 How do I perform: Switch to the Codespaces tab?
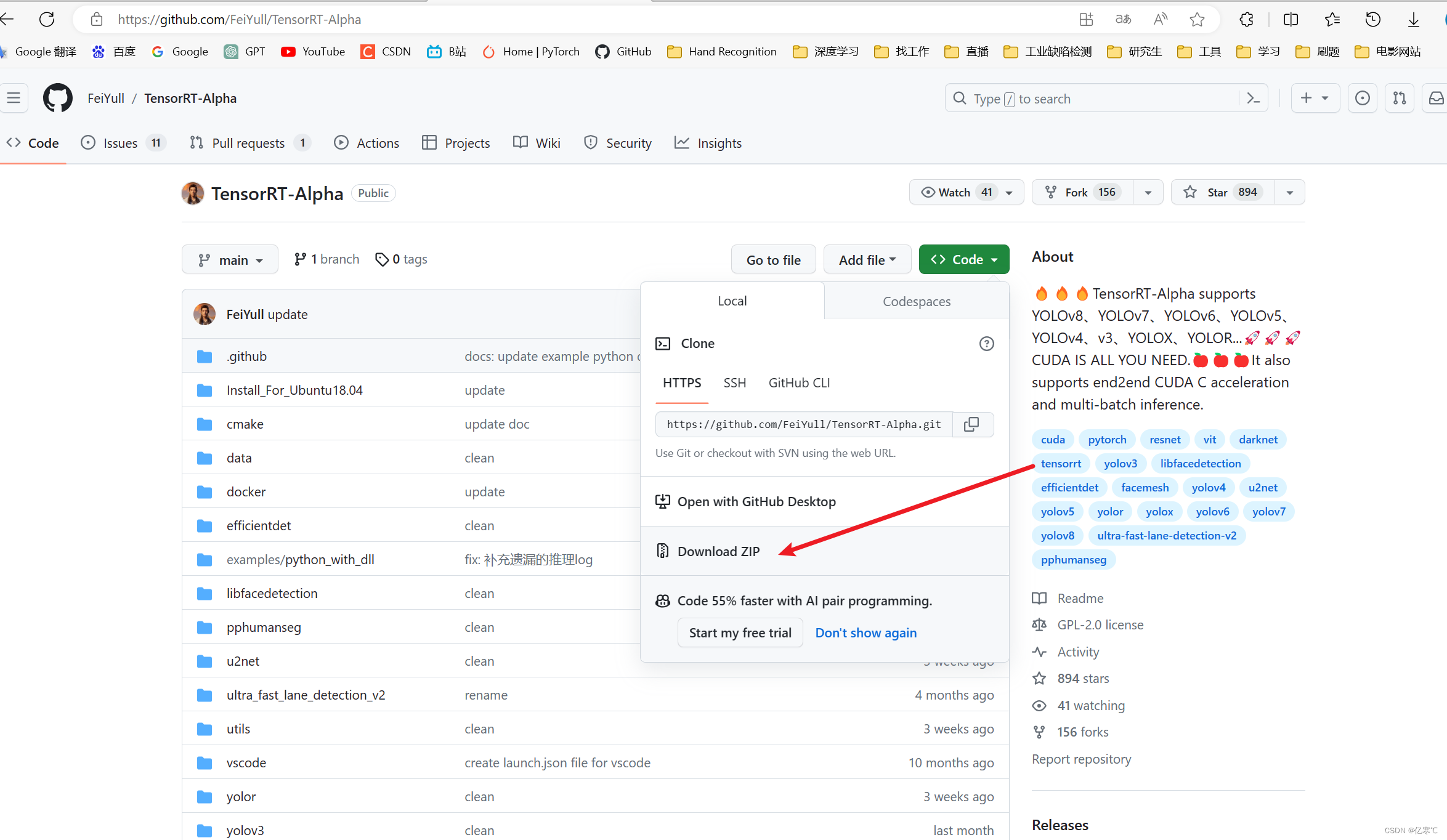click(x=916, y=301)
